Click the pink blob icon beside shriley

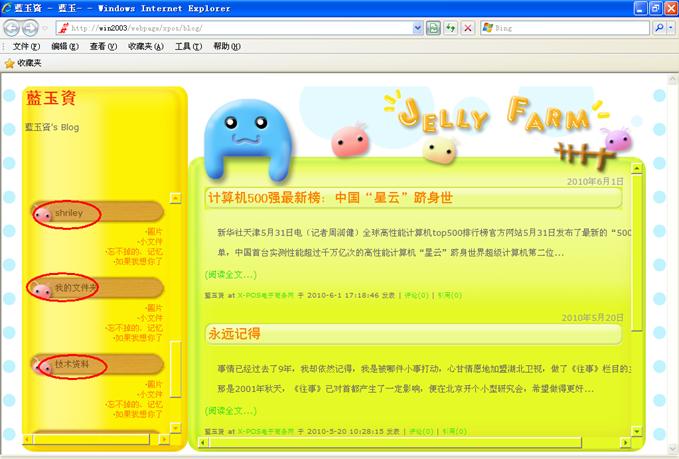(42, 214)
